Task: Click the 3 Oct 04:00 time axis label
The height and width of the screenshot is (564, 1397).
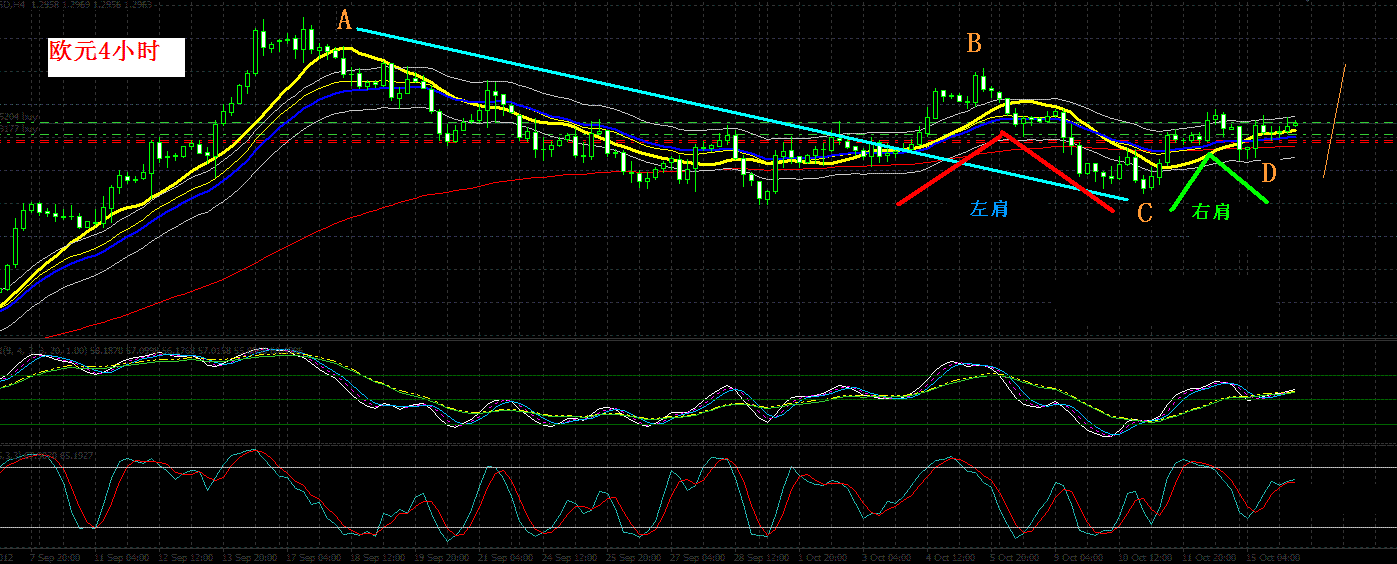Action: (x=887, y=556)
